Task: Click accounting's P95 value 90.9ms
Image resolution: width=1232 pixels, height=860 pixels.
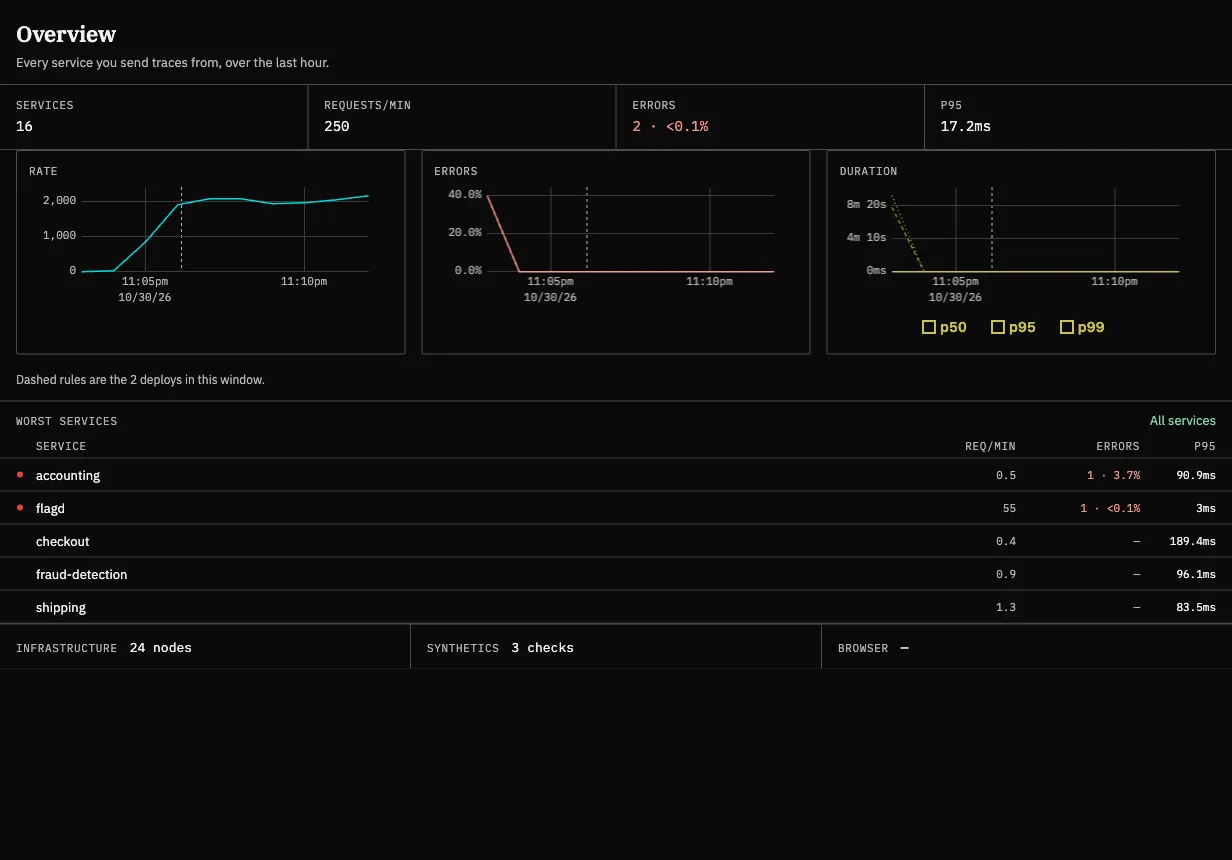Action: pyautogui.click(x=1195, y=475)
